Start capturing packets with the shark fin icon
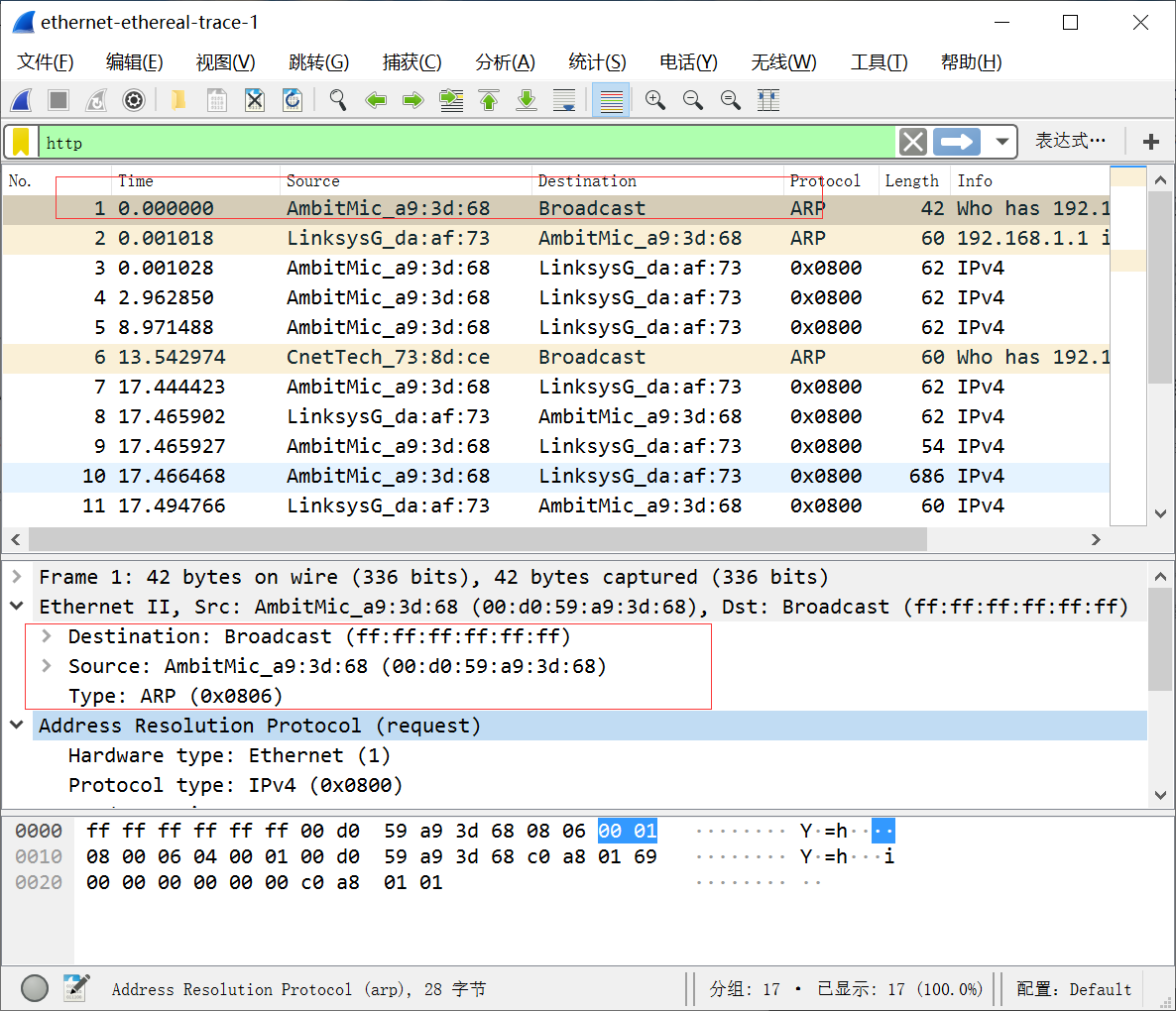The image size is (1176, 1011). click(x=22, y=100)
